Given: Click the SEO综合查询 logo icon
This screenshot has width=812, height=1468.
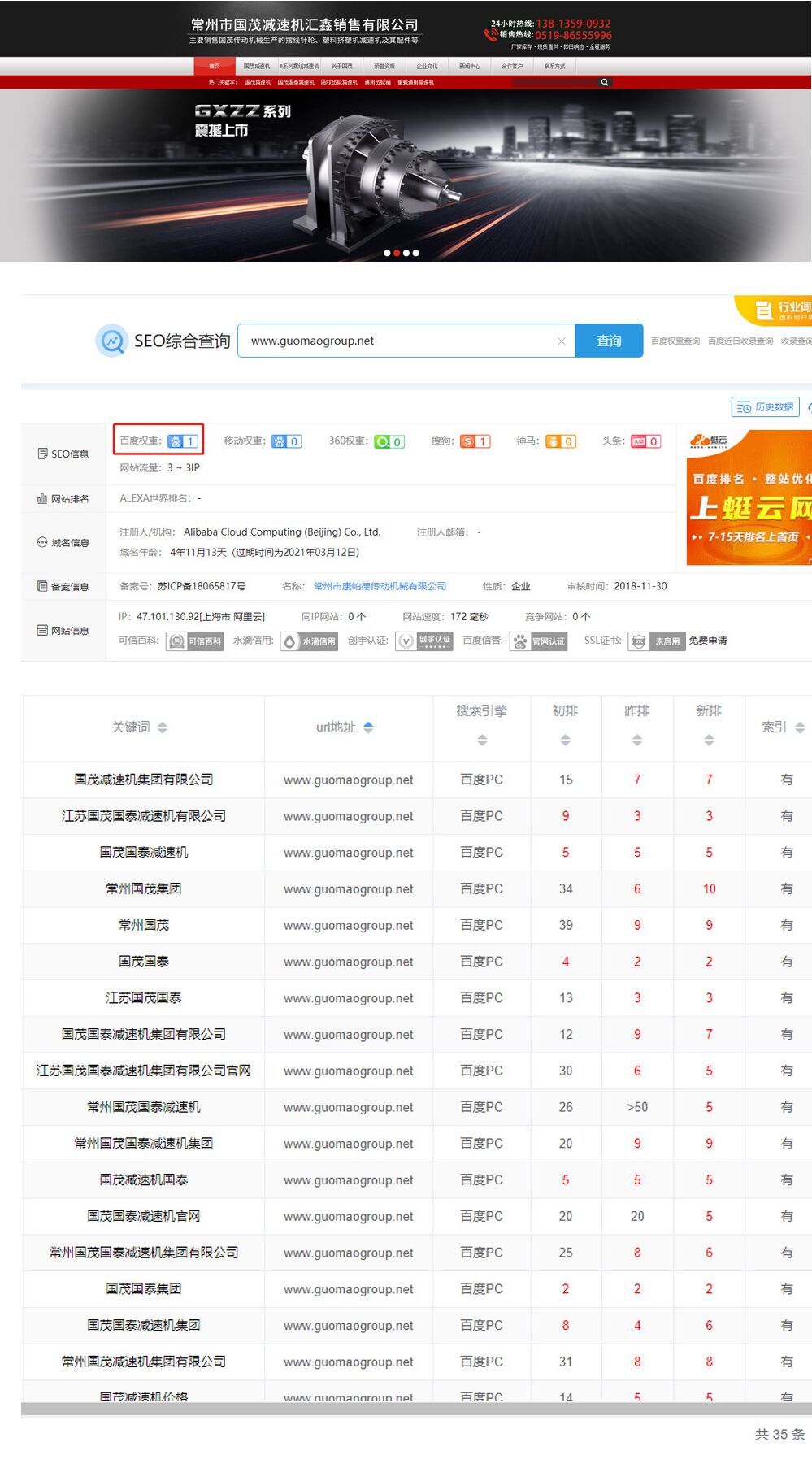Looking at the screenshot, I should (x=111, y=341).
